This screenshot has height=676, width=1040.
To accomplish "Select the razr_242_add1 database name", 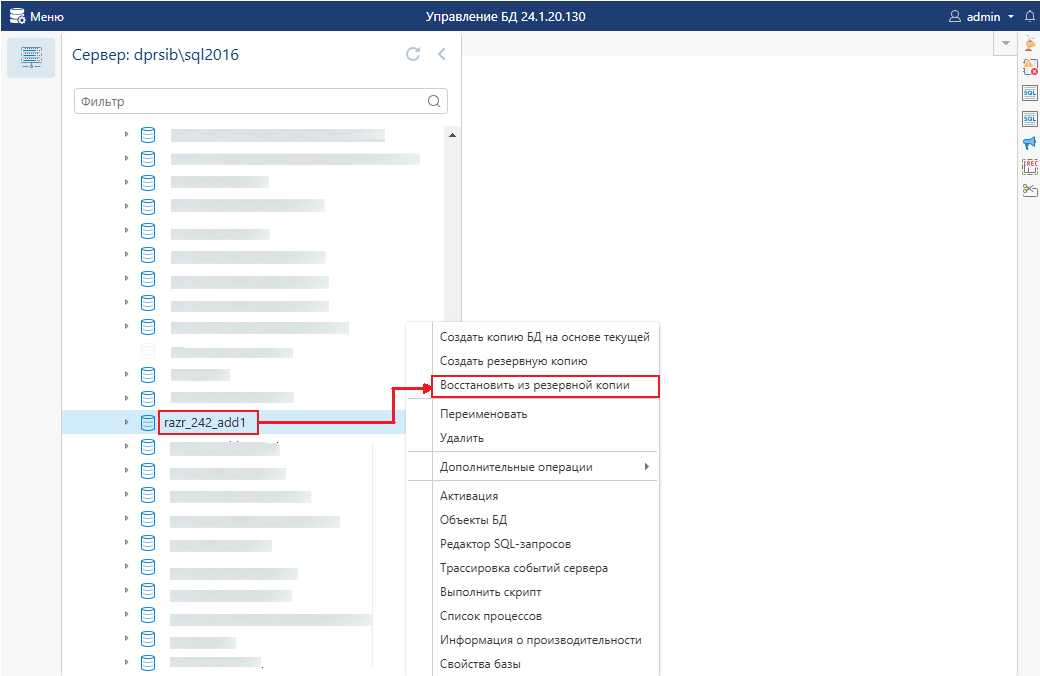I will coord(206,423).
